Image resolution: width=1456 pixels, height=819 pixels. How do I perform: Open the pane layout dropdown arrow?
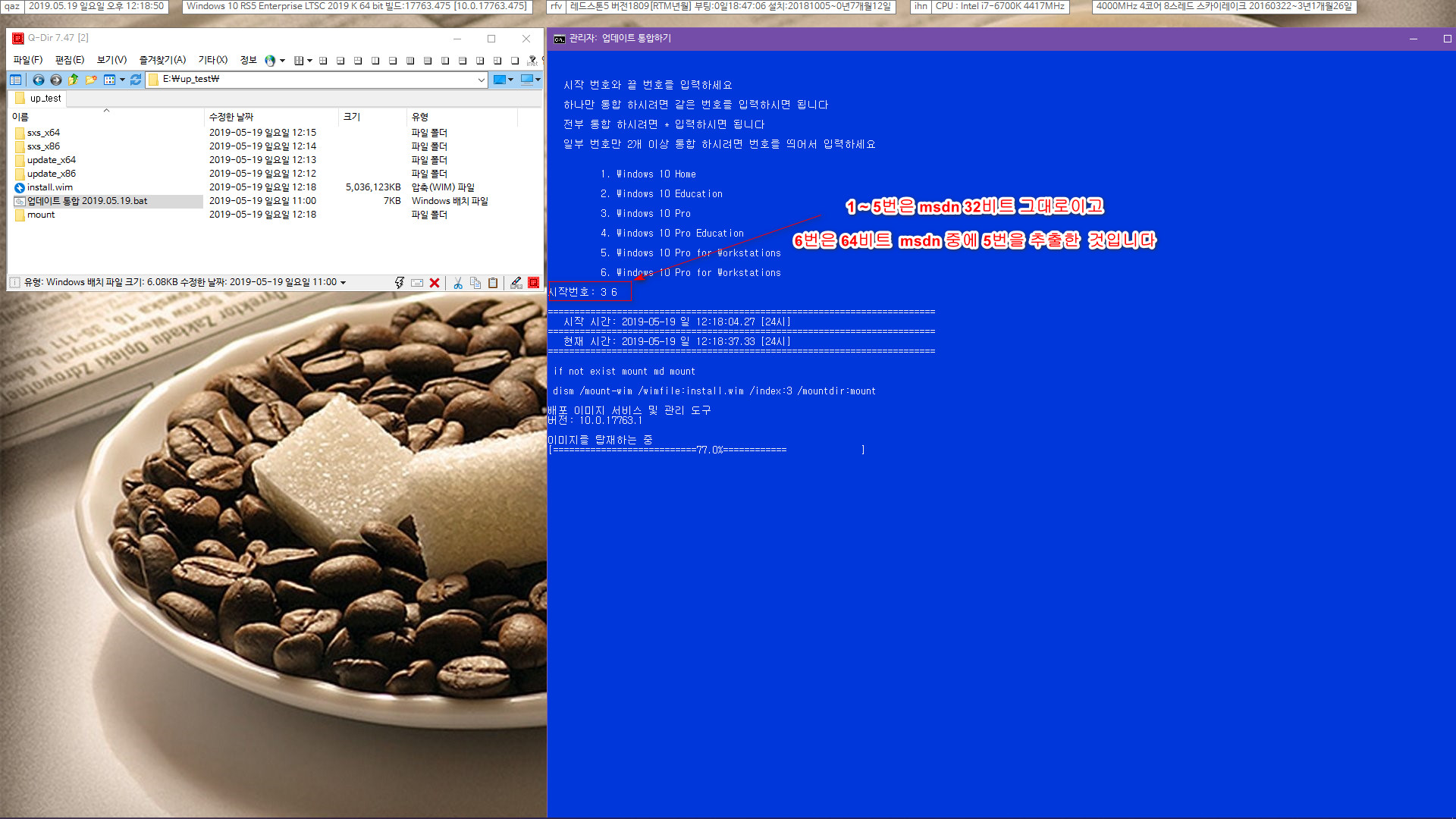click(x=309, y=61)
